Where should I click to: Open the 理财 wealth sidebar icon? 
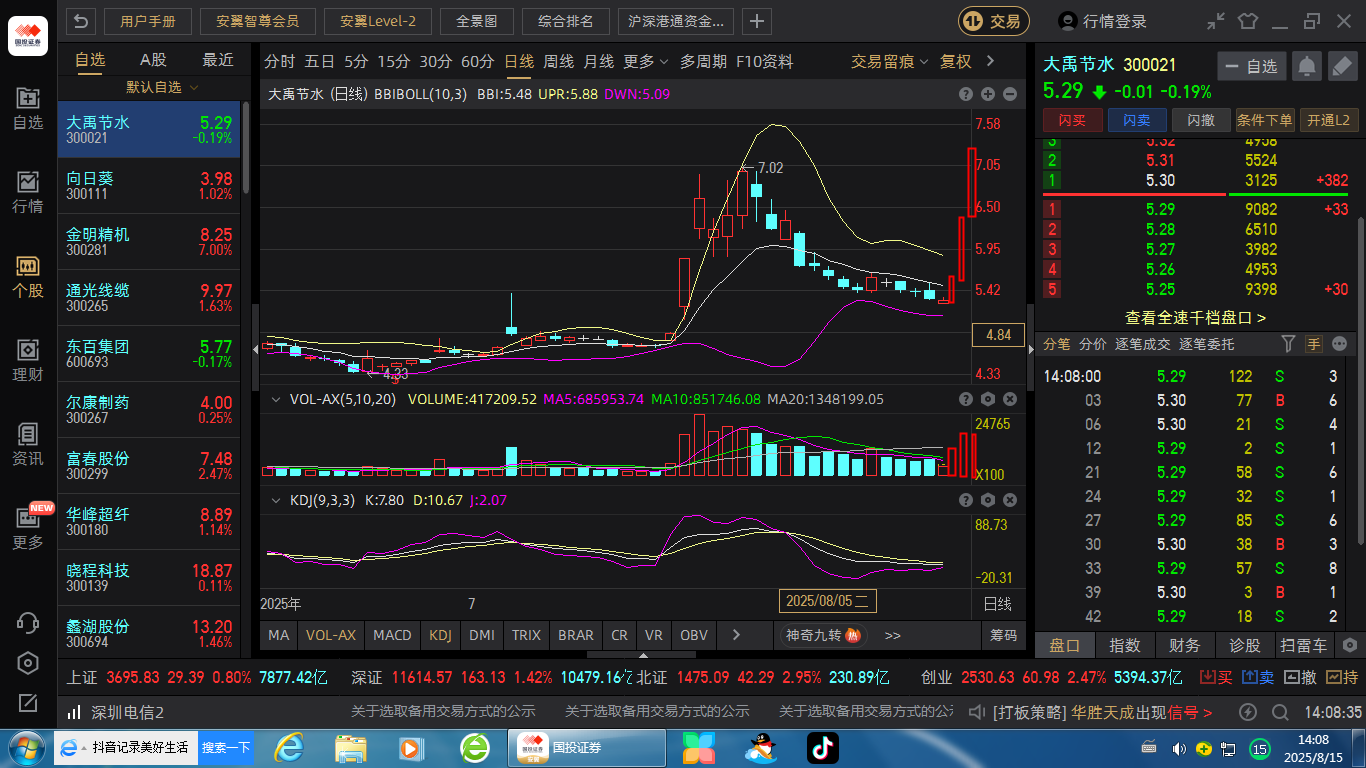pos(28,361)
